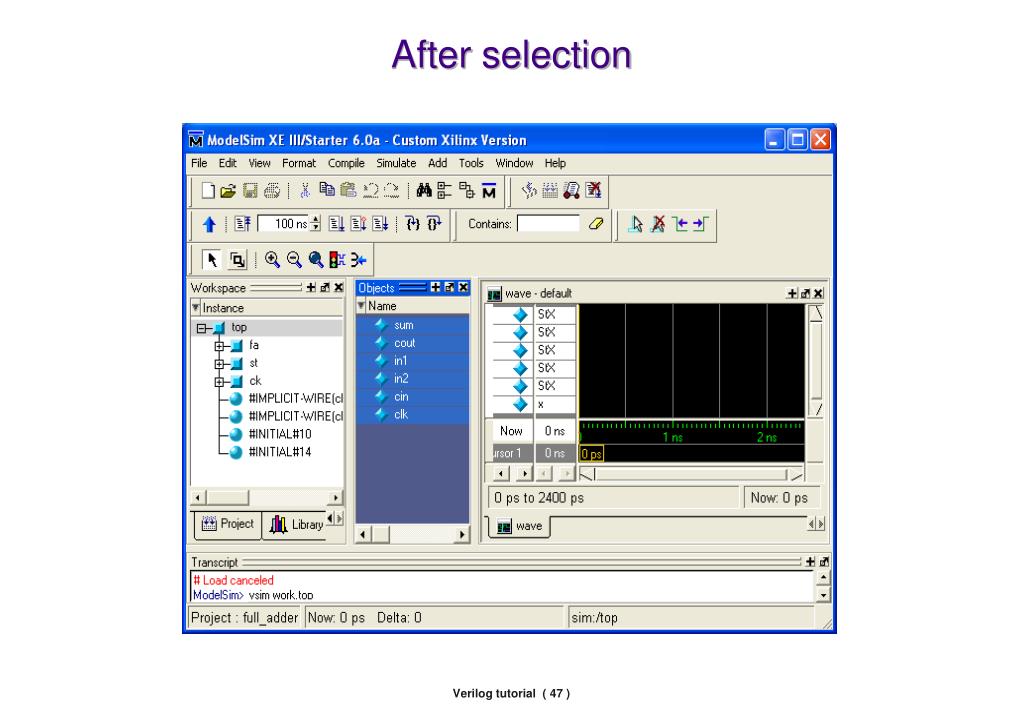
Task: Maximize the wave pane with plus button
Action: pyautogui.click(x=792, y=294)
